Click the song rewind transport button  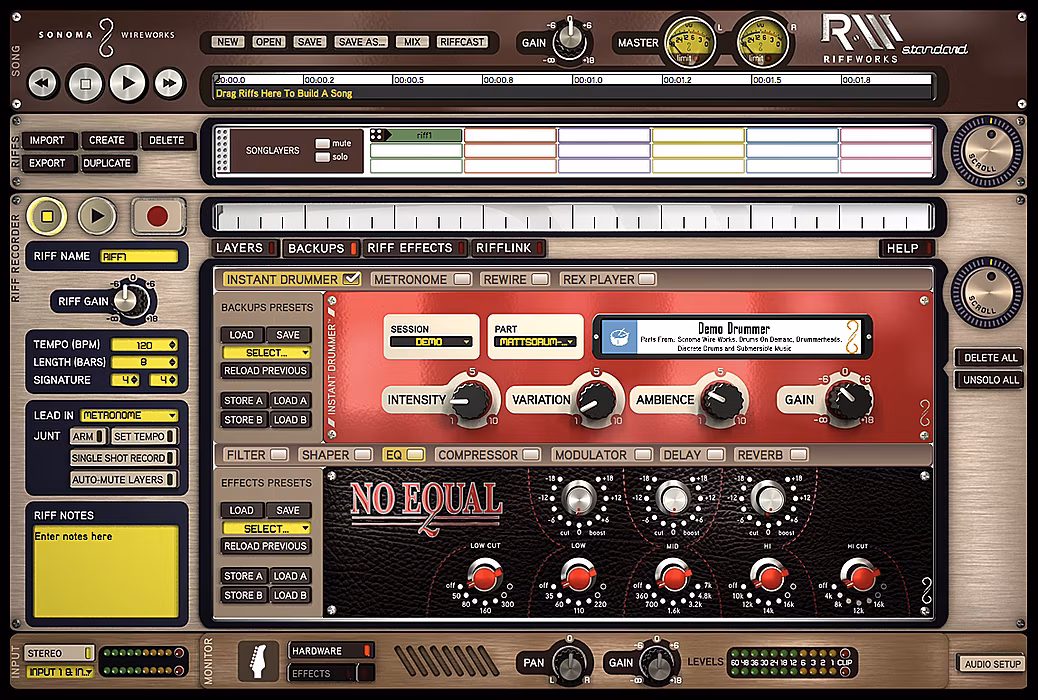click(x=43, y=83)
